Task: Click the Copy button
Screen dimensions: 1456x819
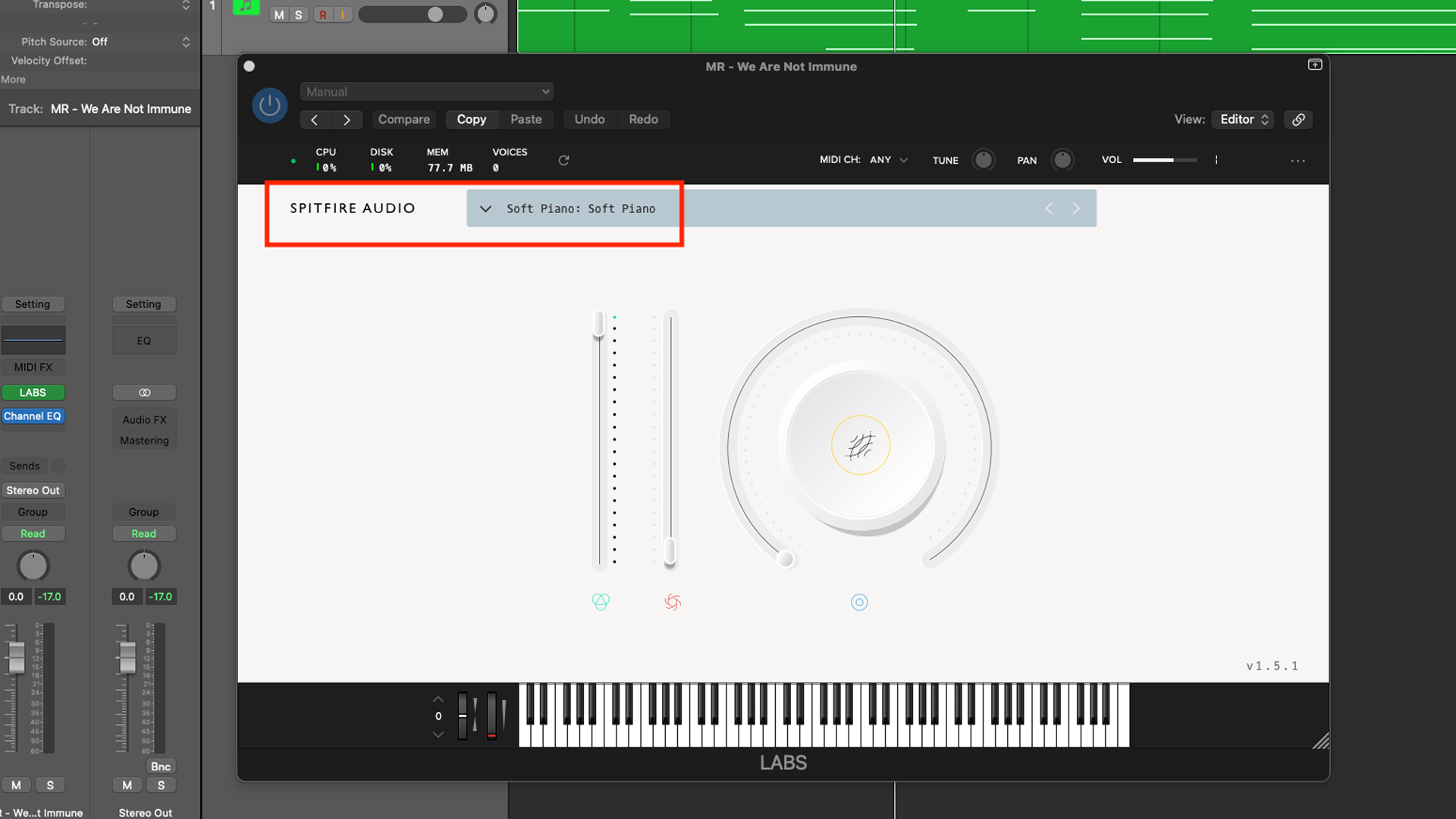Action: (471, 120)
